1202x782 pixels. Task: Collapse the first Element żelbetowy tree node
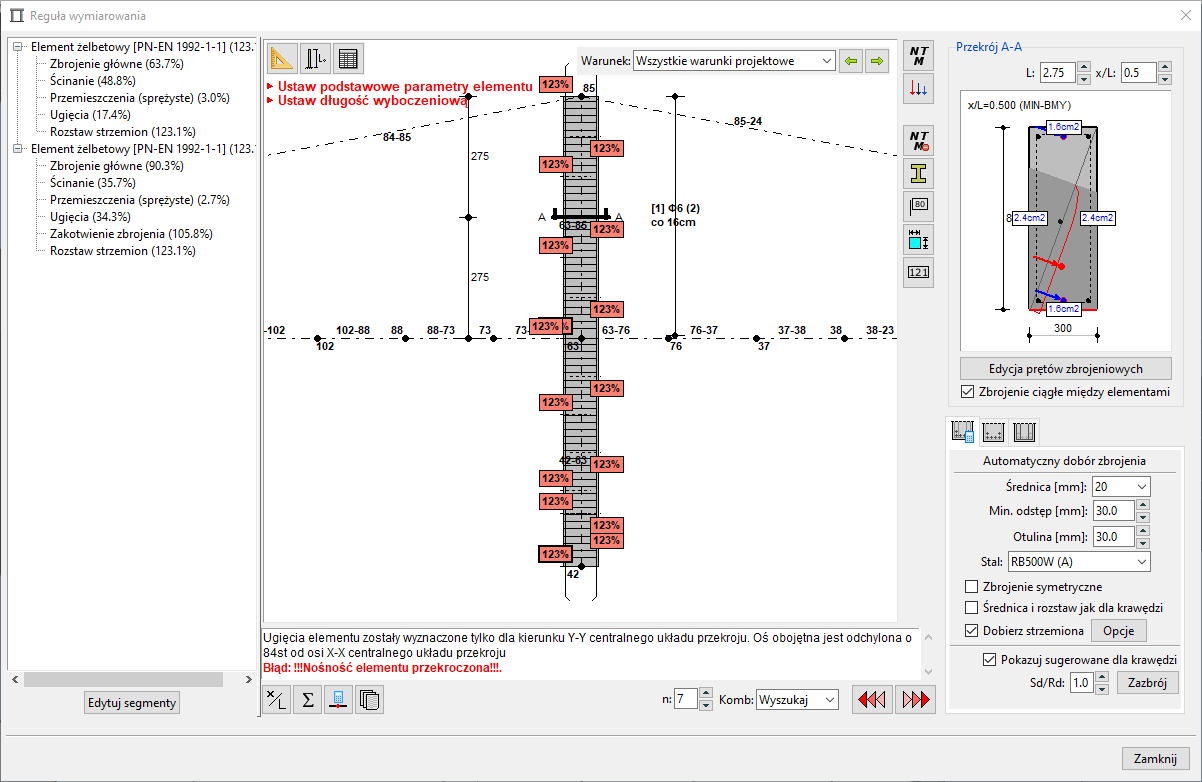tap(18, 47)
